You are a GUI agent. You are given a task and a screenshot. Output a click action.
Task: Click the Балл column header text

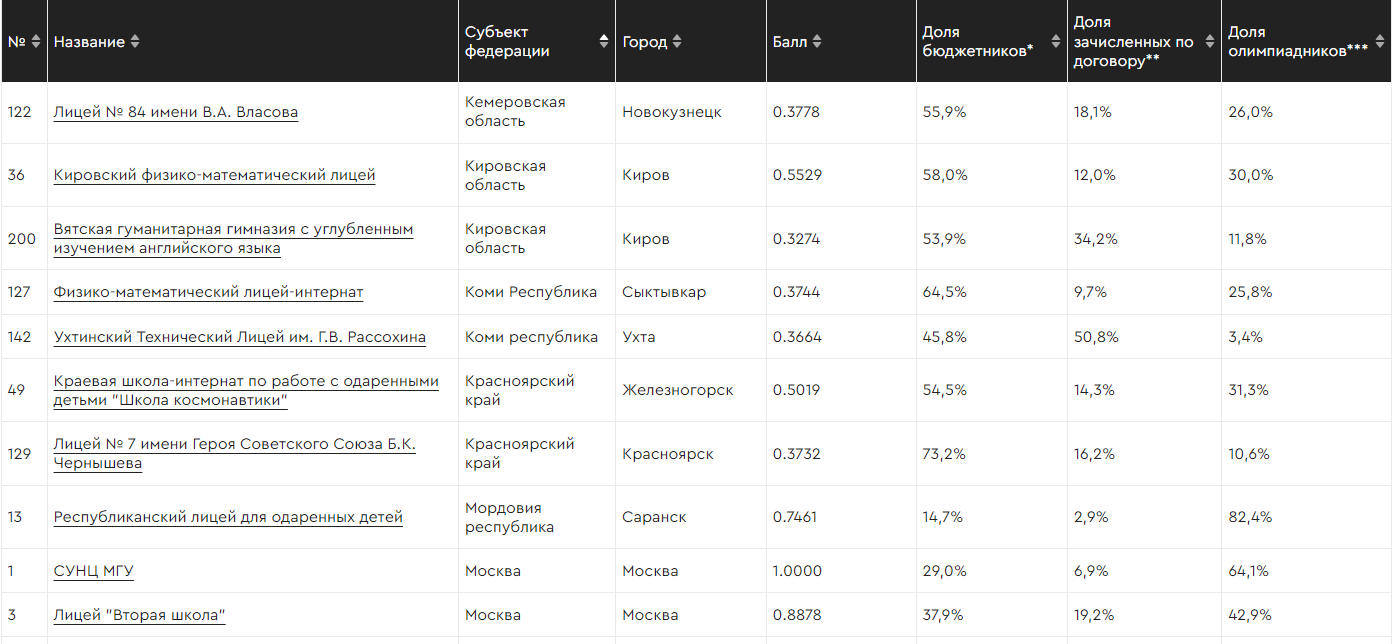coord(789,42)
